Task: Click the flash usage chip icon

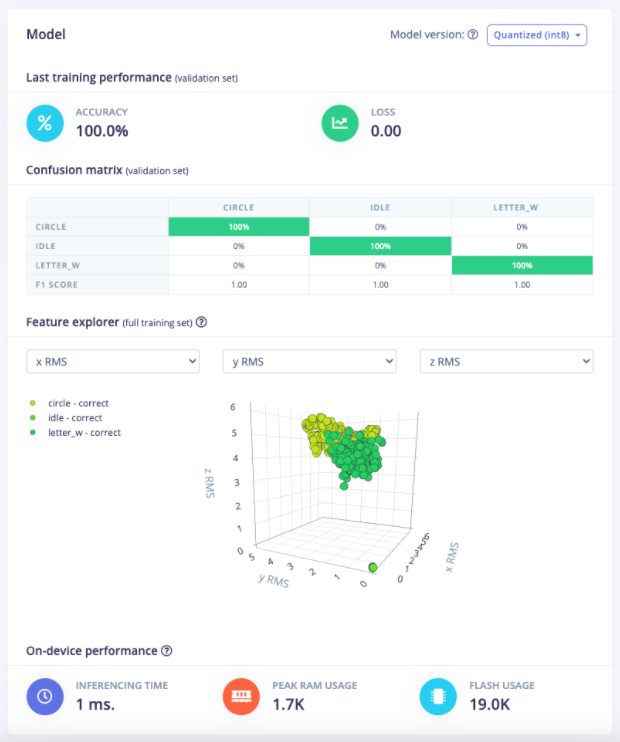Action: [438, 696]
